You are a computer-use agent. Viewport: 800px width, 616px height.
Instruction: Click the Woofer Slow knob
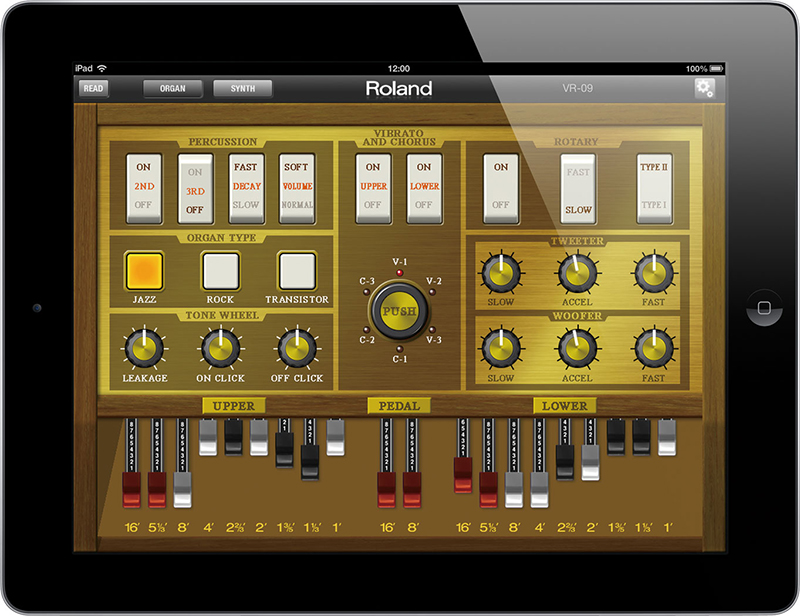pyautogui.click(x=500, y=347)
